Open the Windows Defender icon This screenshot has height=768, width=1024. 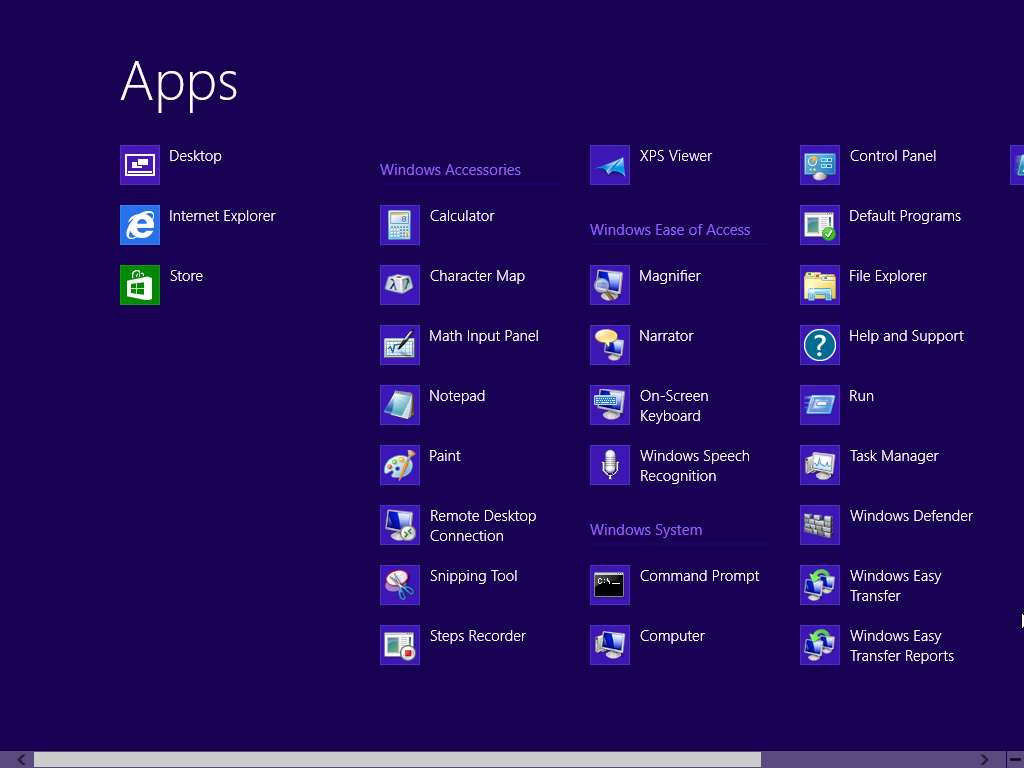(x=820, y=525)
